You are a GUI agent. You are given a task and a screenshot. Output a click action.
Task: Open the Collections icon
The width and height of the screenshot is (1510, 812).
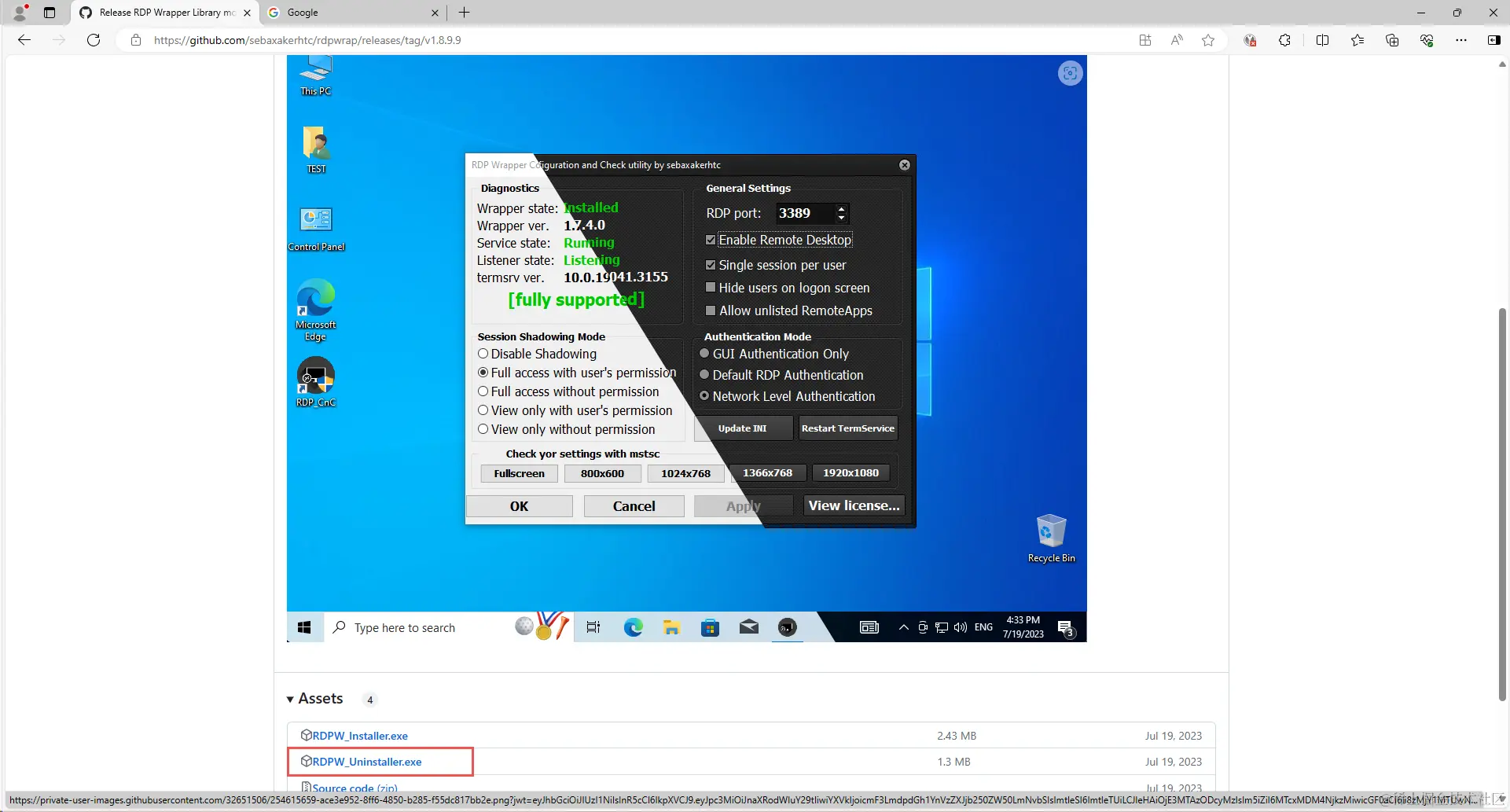point(1392,40)
